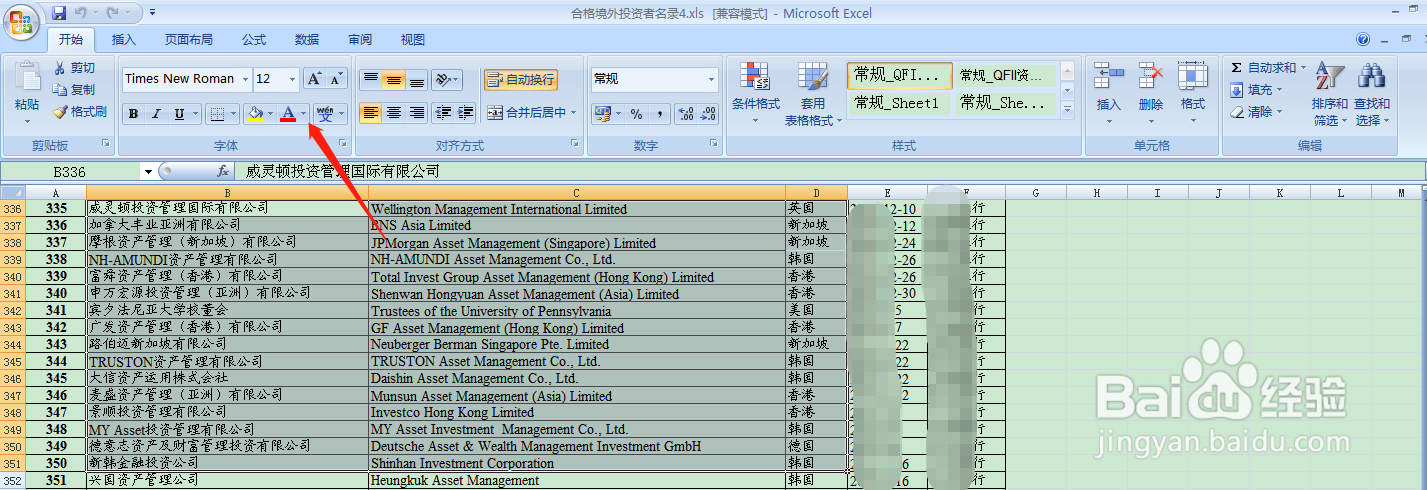The height and width of the screenshot is (490, 1427).
Task: Toggle Underline formatting
Action: pyautogui.click(x=179, y=114)
